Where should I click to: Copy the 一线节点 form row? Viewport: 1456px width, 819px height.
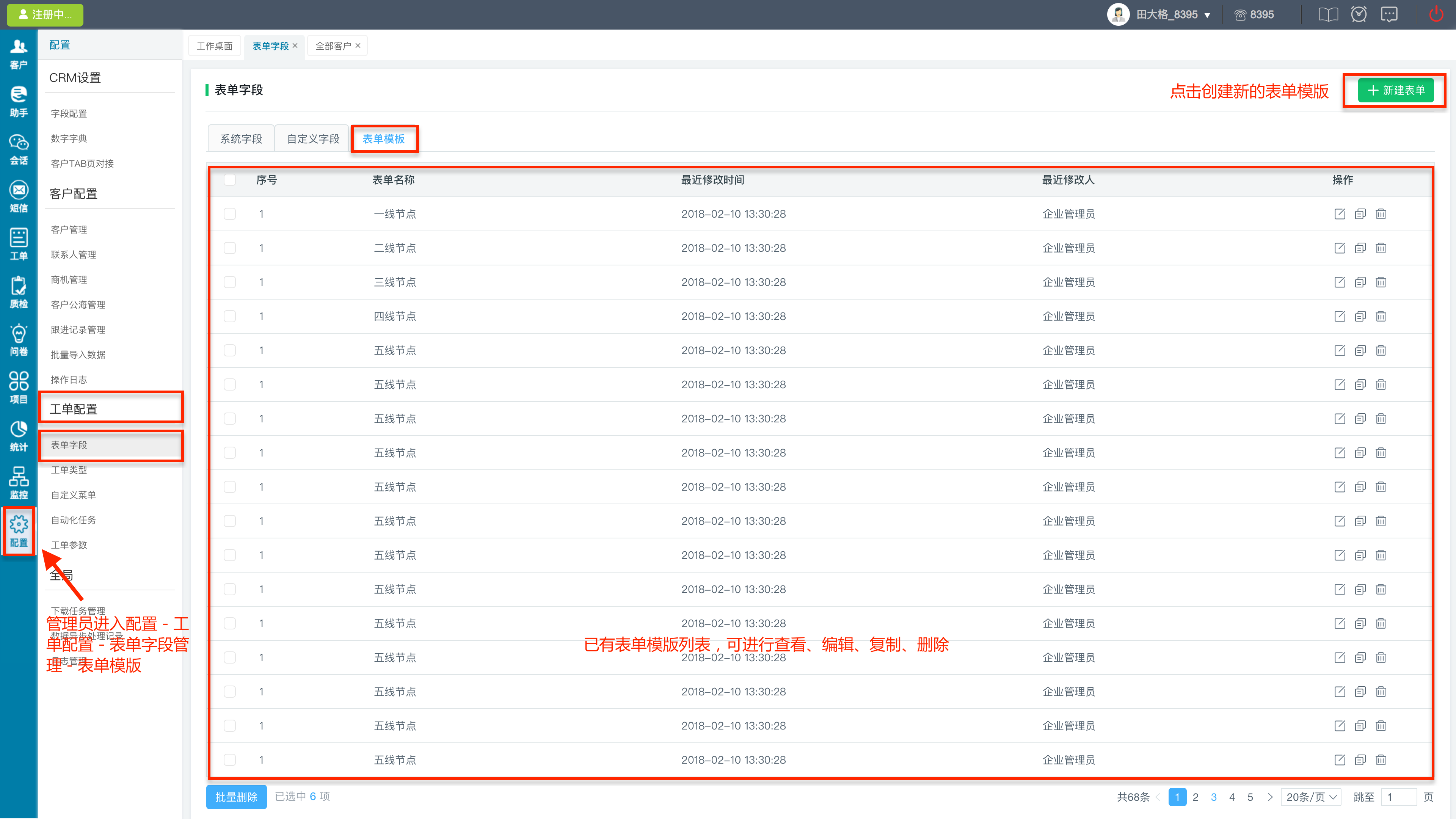pyautogui.click(x=1360, y=213)
